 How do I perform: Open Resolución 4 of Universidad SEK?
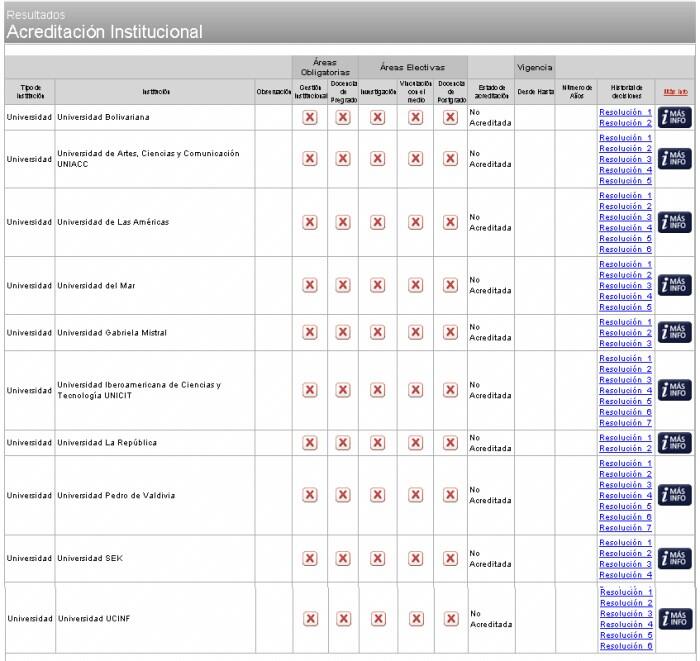coord(625,575)
